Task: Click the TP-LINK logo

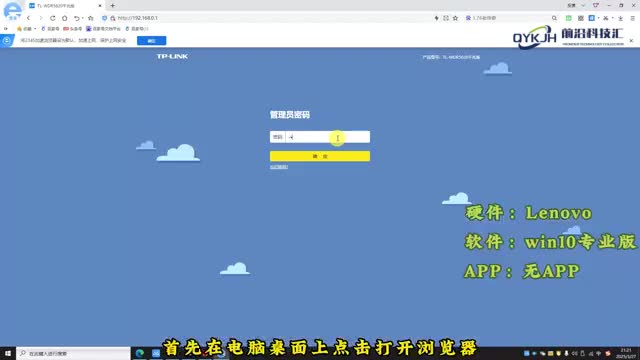Action: [x=172, y=56]
